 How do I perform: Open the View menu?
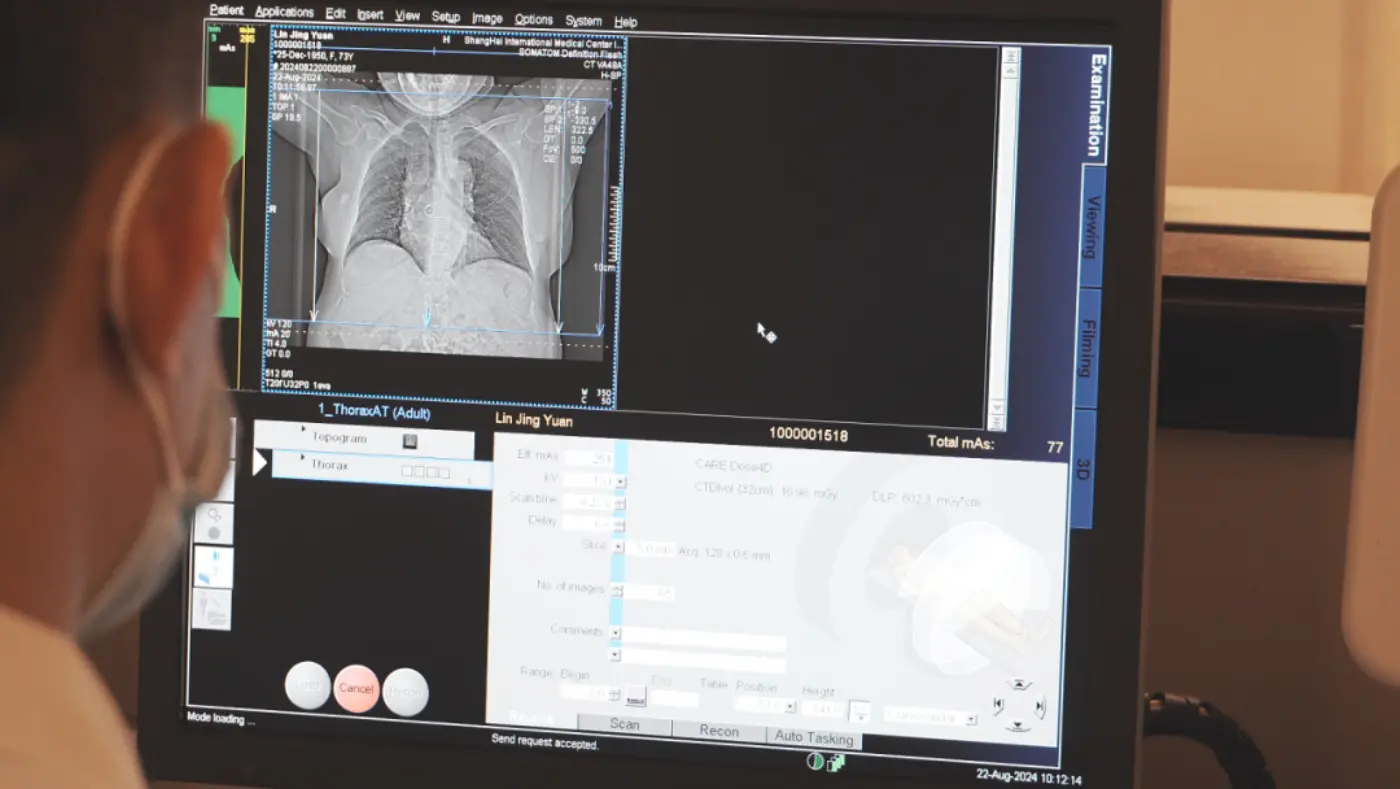[407, 15]
